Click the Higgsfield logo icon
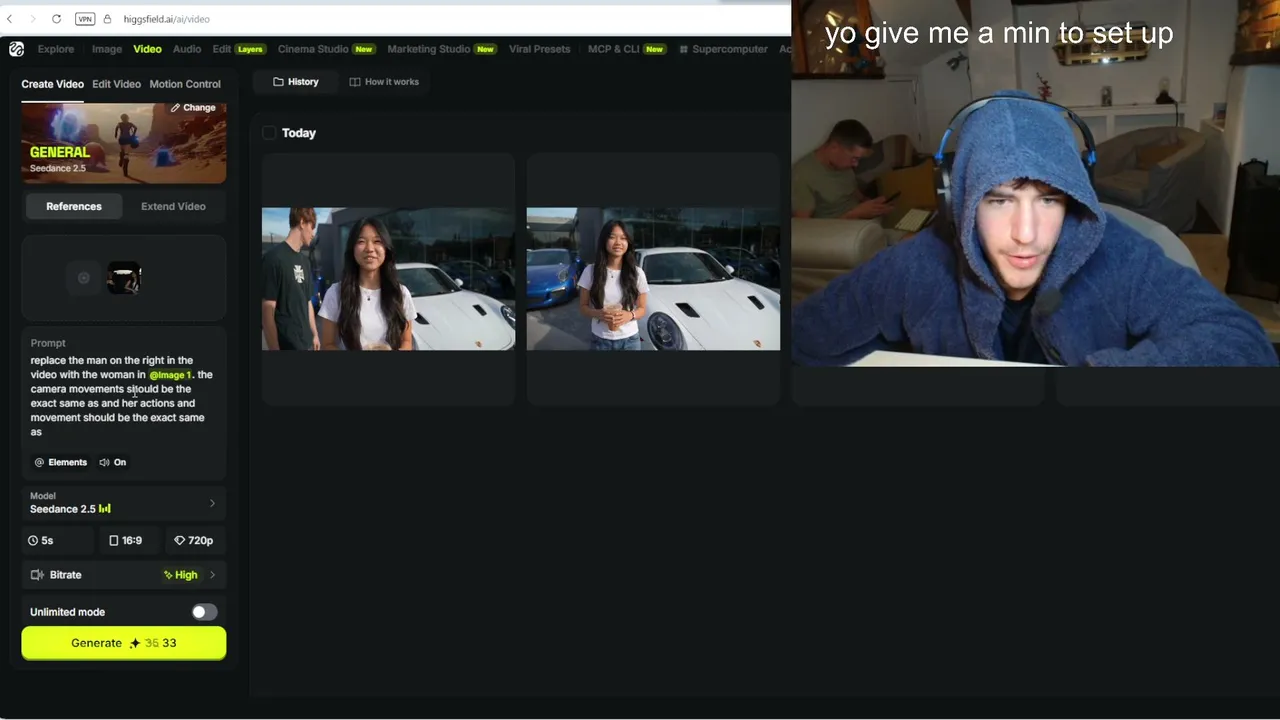The height and width of the screenshot is (720, 1280). [x=16, y=49]
